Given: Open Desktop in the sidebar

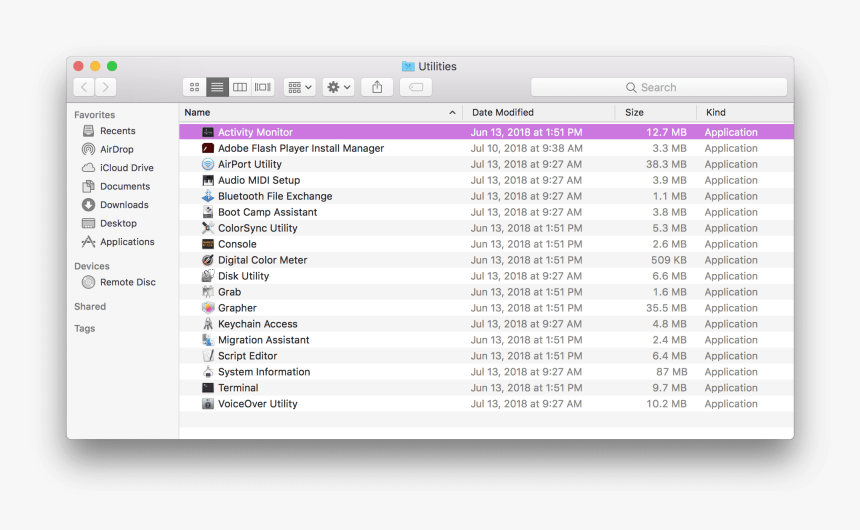Looking at the screenshot, I should pos(118,223).
